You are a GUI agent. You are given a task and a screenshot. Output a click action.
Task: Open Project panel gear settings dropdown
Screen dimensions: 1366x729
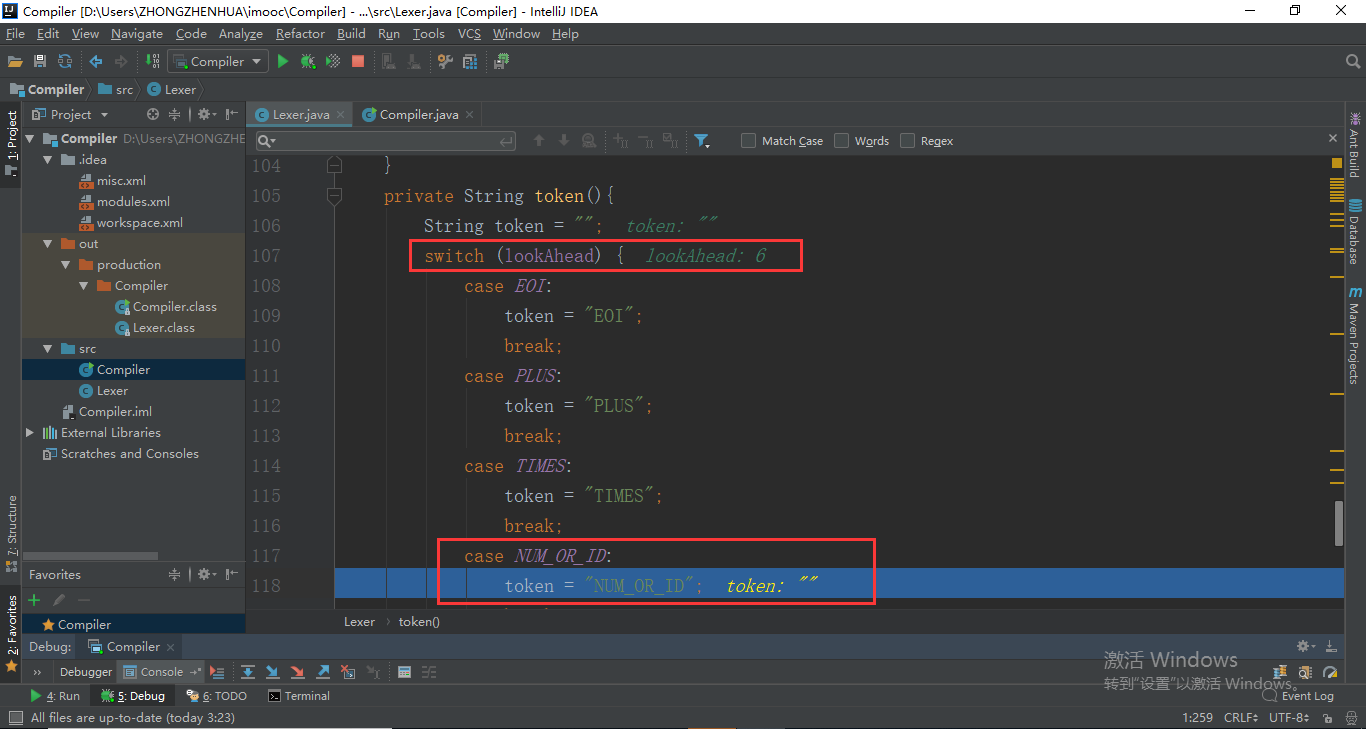coord(205,114)
